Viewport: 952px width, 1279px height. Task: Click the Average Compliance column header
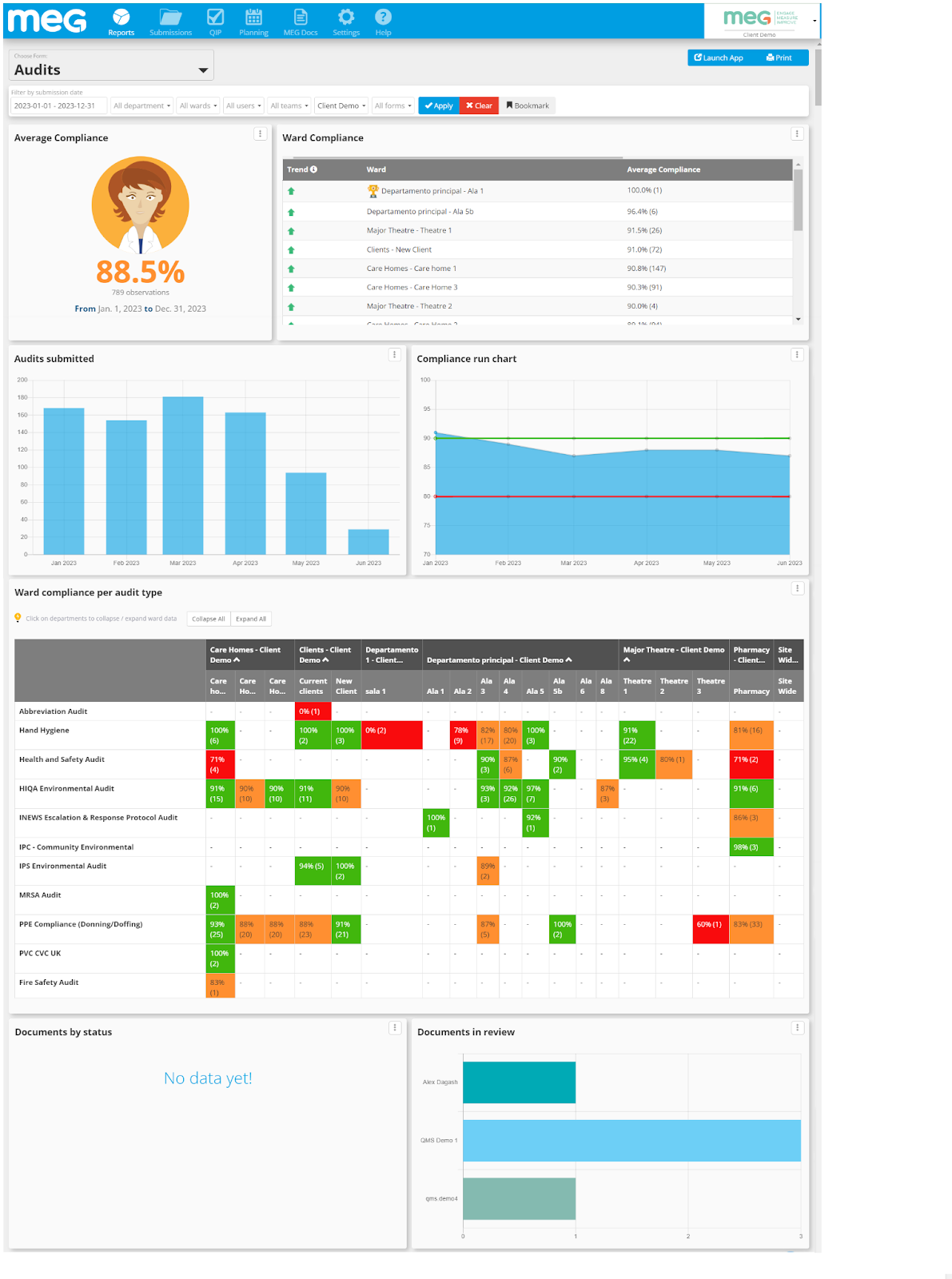(663, 169)
